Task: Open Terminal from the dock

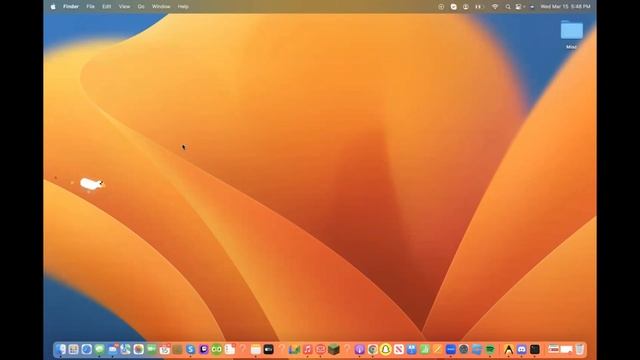Action: click(535, 349)
